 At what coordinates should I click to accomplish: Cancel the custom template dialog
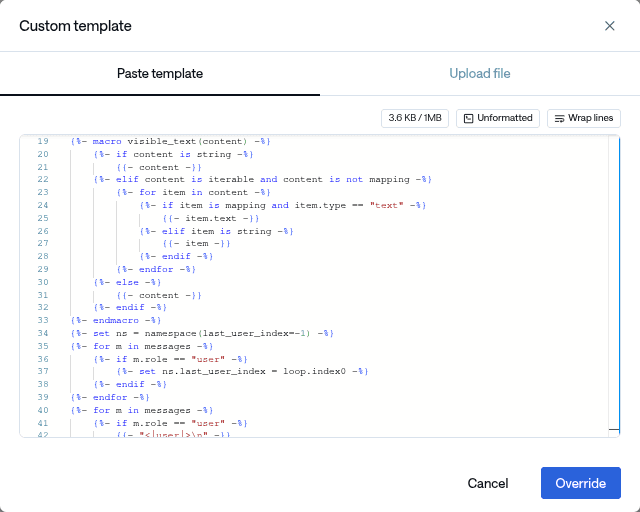[x=488, y=483]
